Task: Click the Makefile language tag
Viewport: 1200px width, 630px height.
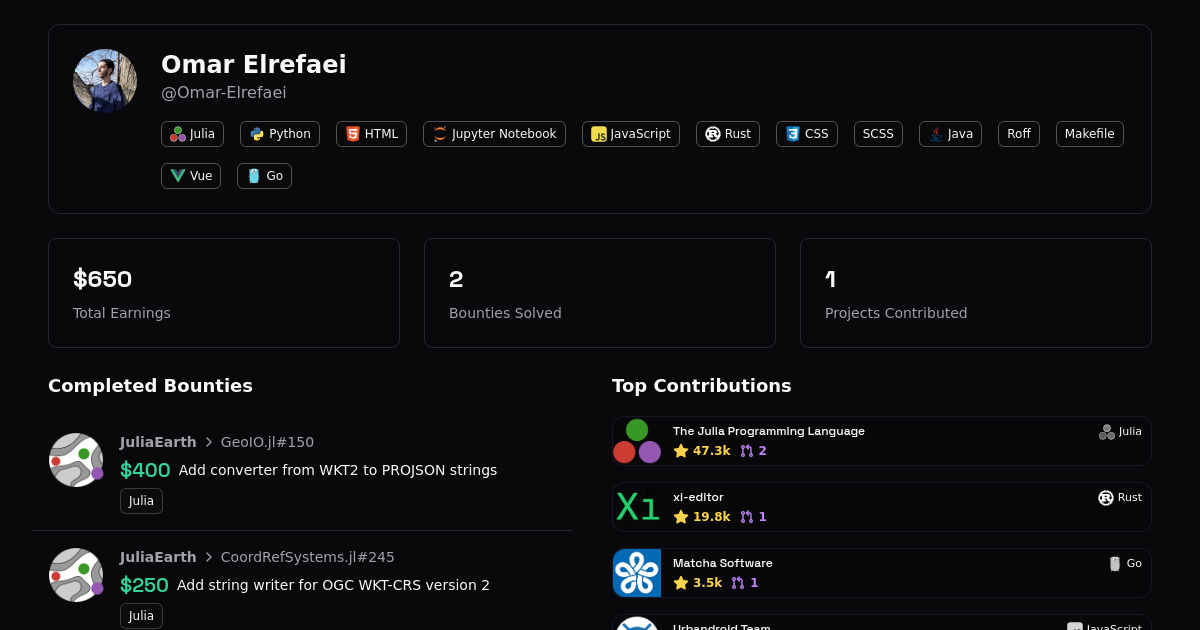Action: tap(1089, 134)
